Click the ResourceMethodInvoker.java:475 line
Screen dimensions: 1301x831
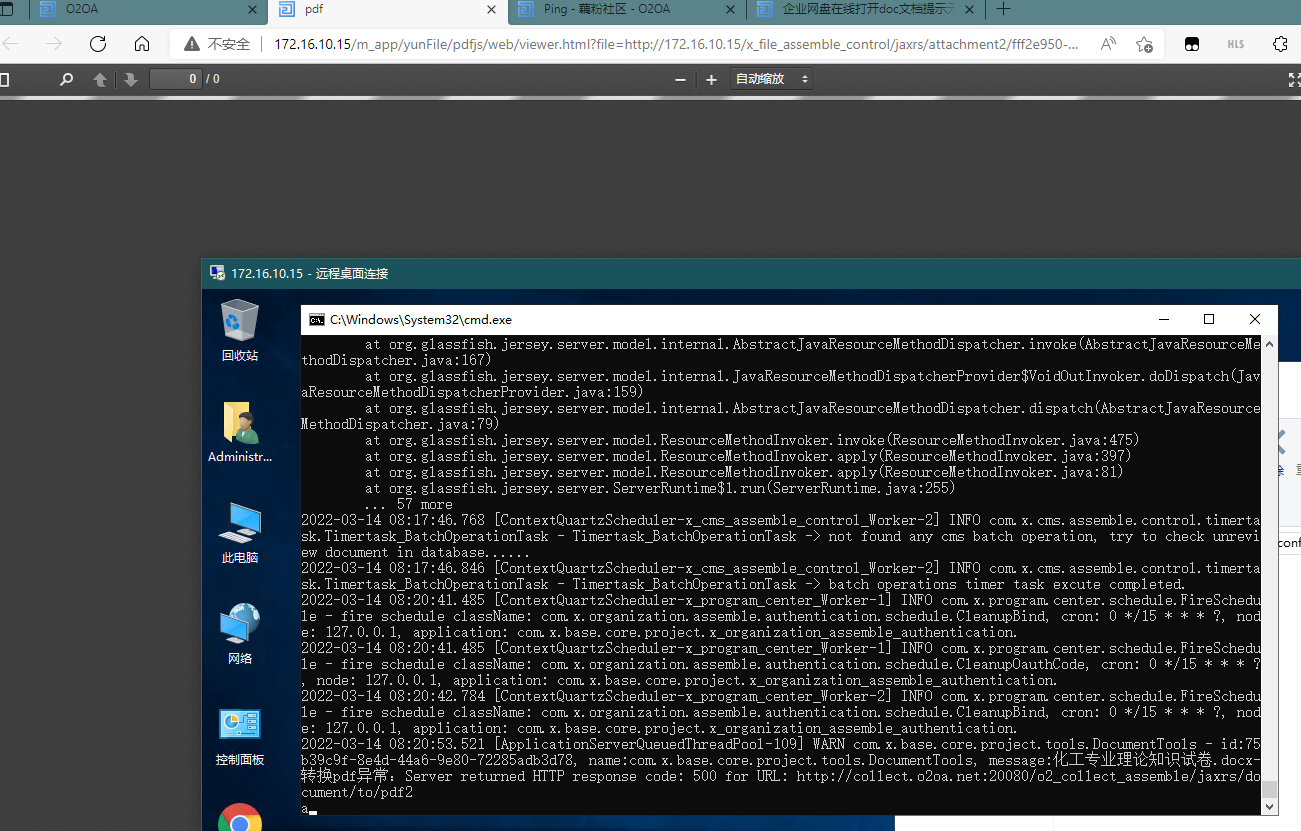pos(752,440)
